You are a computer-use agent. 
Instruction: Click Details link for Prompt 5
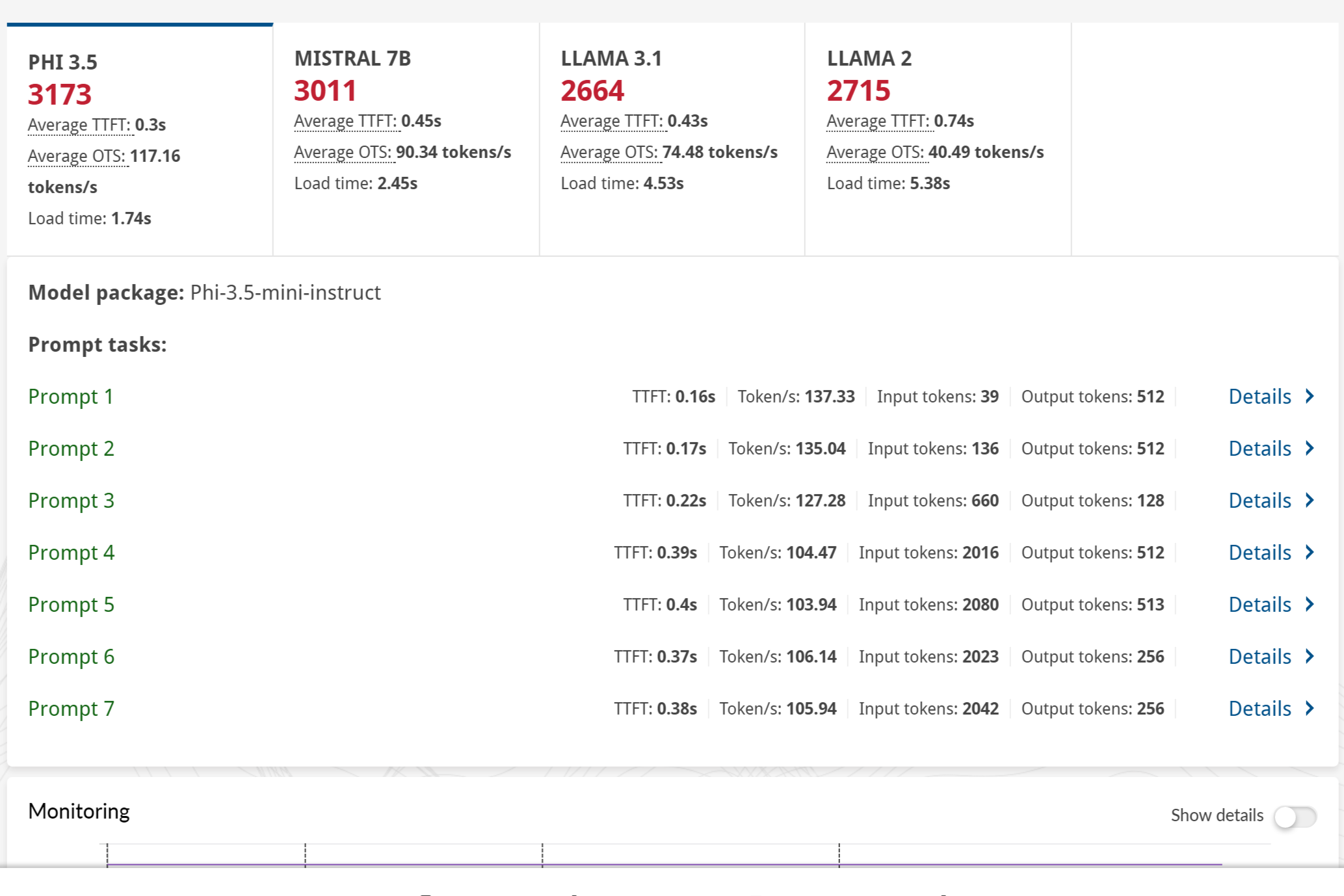tap(1259, 605)
